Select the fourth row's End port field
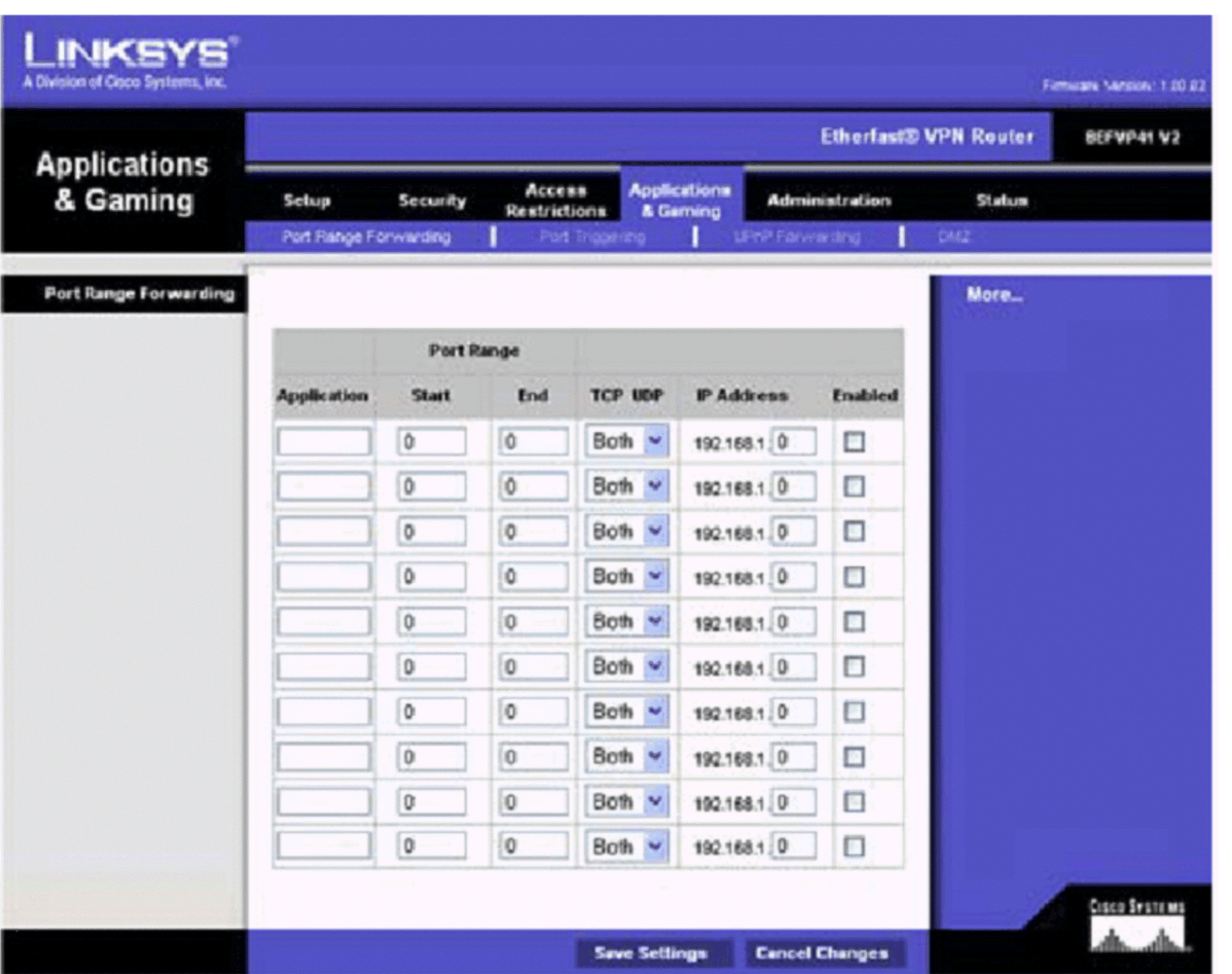The height and width of the screenshot is (974, 1232). [534, 577]
